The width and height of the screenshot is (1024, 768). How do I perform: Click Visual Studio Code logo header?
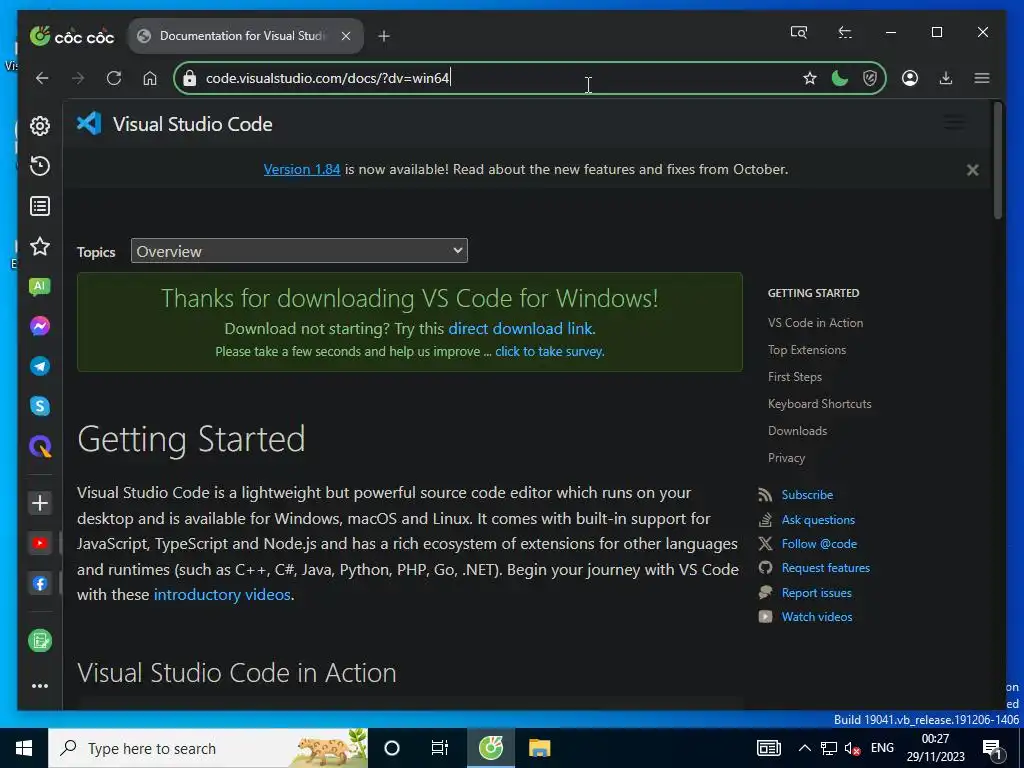coord(174,124)
